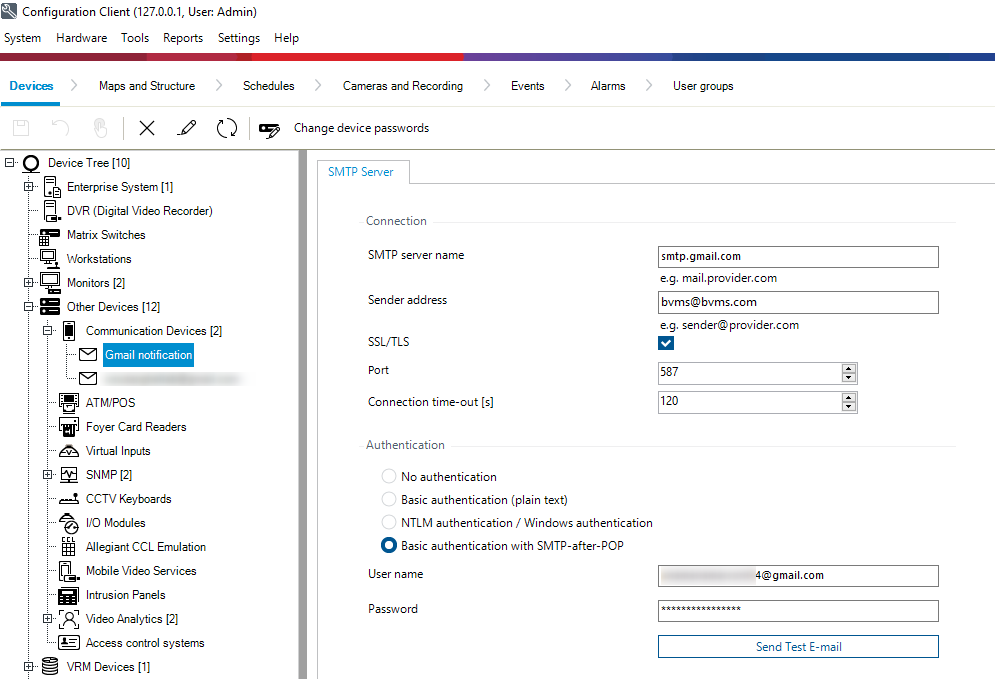Switch to the Cameras and Recording tab
This screenshot has height=679, width=995.
click(x=402, y=86)
